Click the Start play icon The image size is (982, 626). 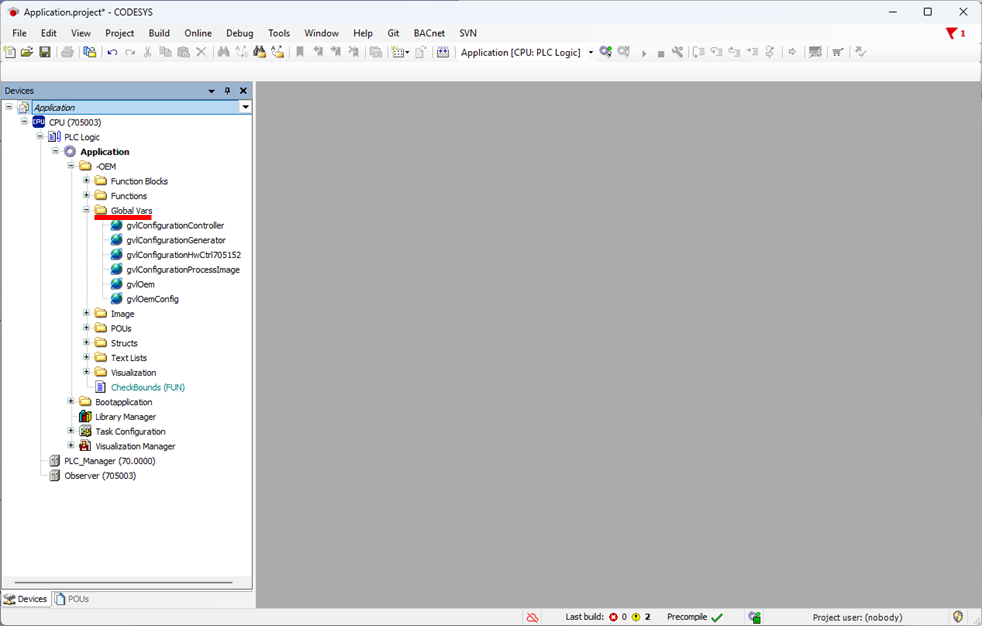click(644, 53)
